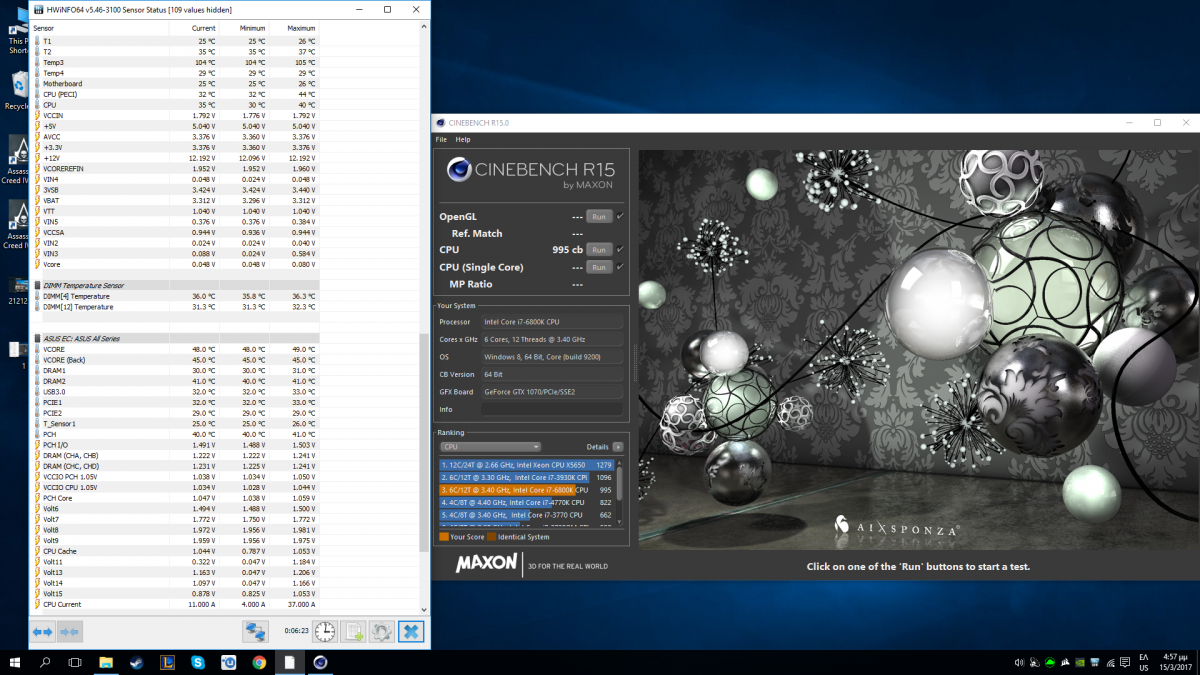Open the Windows Start menu
The height and width of the screenshot is (675, 1200).
point(15,662)
